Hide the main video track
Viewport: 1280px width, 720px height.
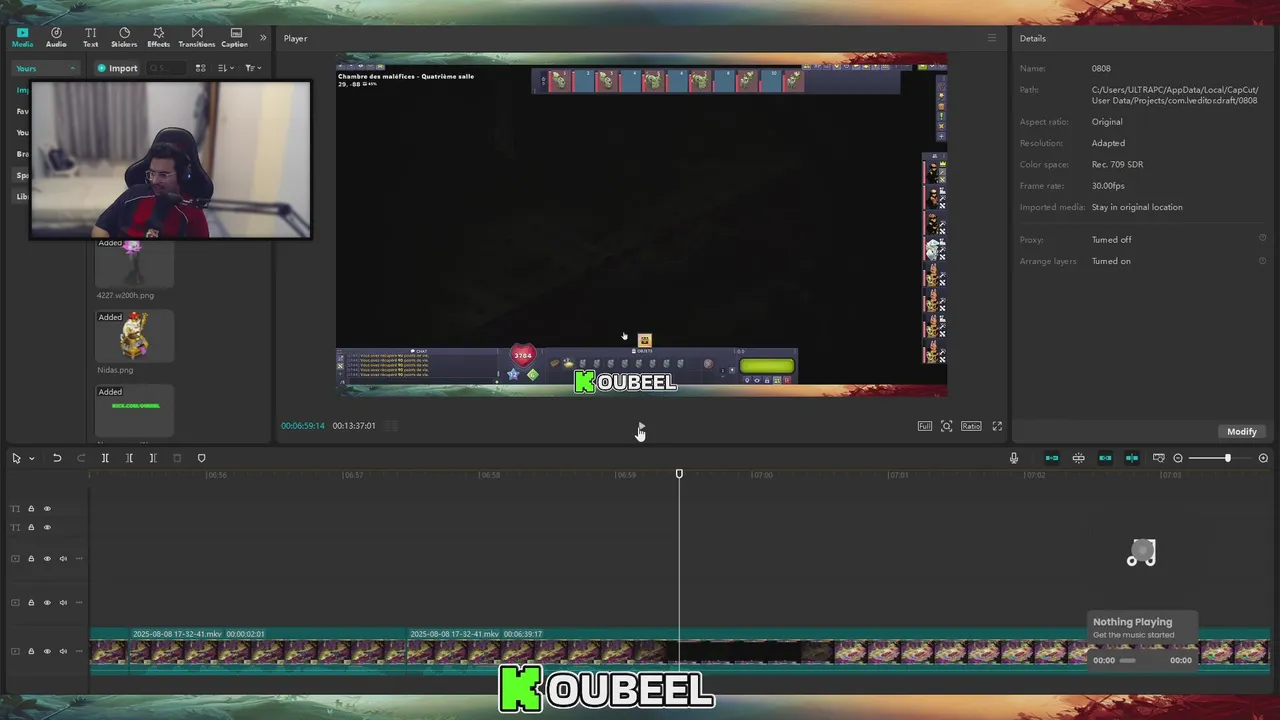click(x=47, y=651)
